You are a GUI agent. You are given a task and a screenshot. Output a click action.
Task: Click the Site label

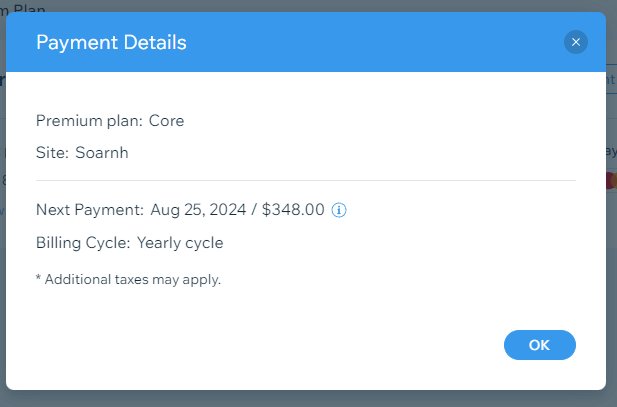pyautogui.click(x=52, y=153)
